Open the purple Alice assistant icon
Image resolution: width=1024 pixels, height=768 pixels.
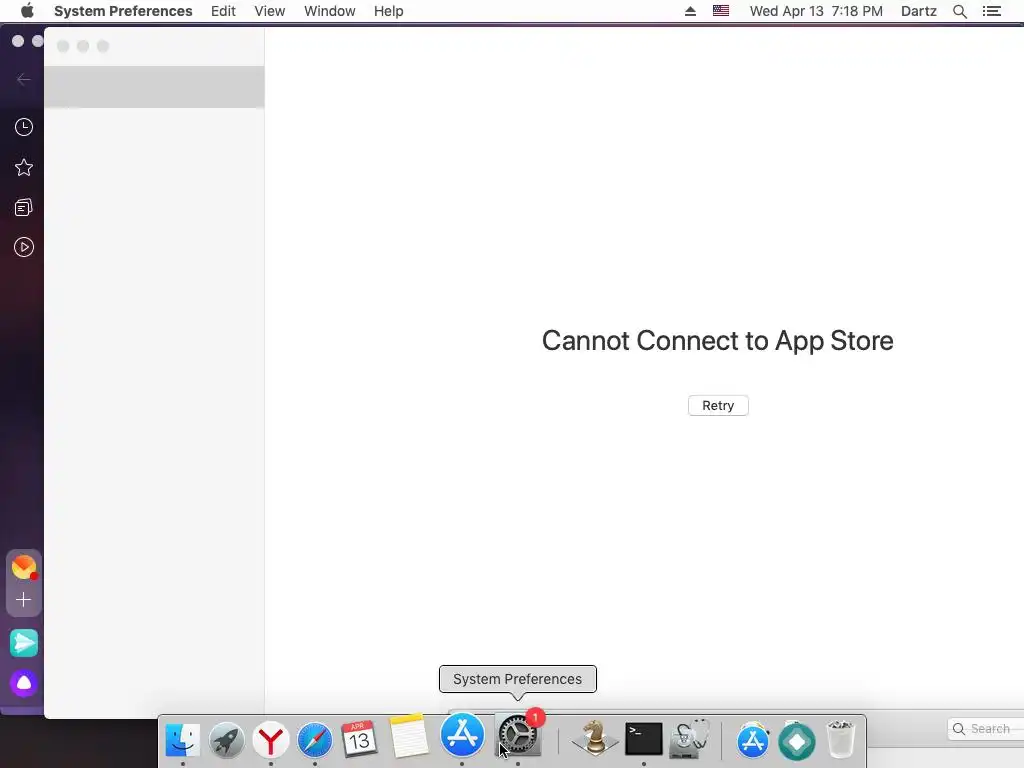click(24, 683)
